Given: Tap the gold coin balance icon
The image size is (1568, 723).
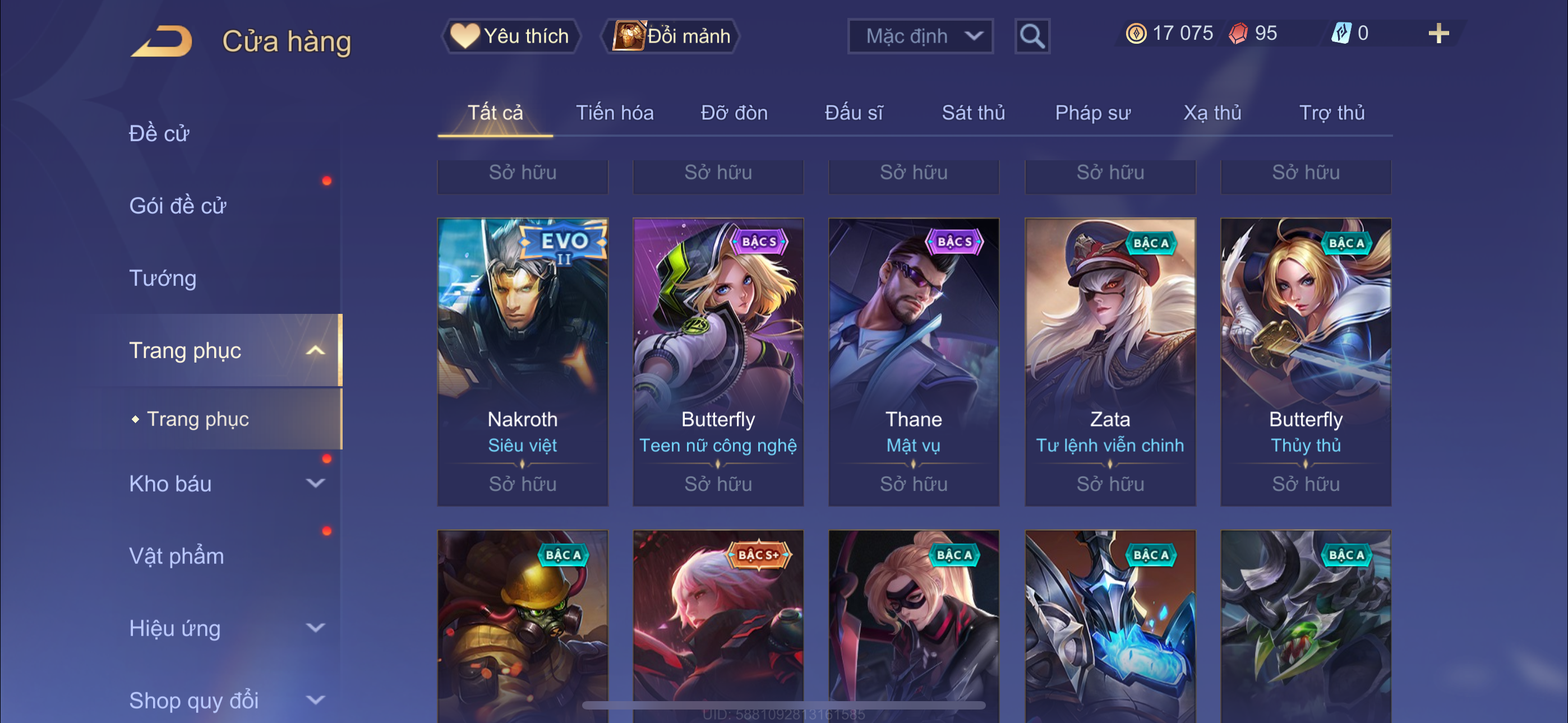Looking at the screenshot, I should pos(1136,34).
